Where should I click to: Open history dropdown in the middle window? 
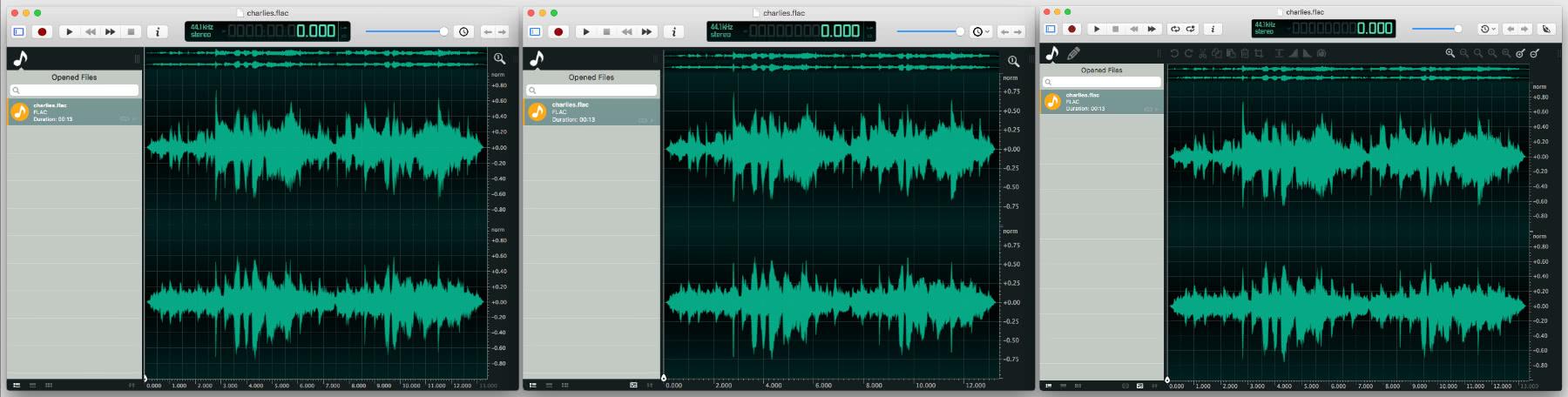click(982, 31)
